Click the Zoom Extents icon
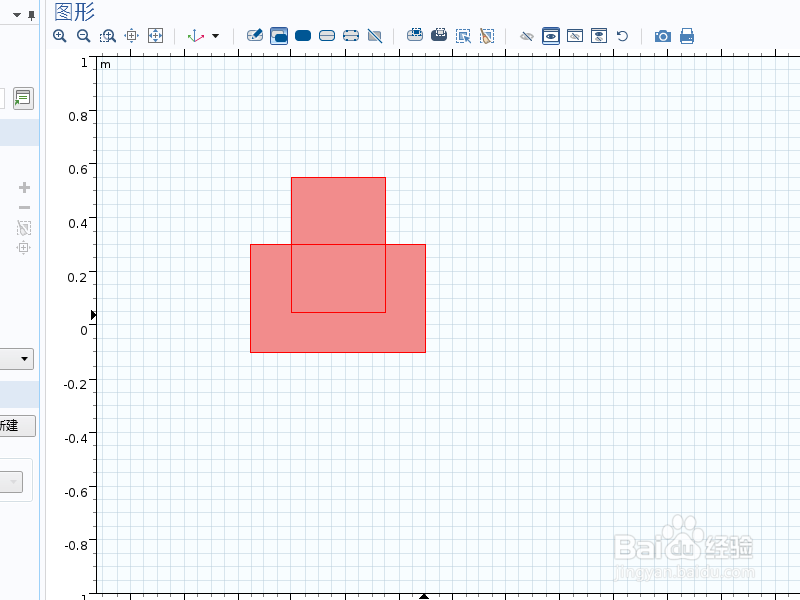This screenshot has height=600, width=800. tap(156, 36)
